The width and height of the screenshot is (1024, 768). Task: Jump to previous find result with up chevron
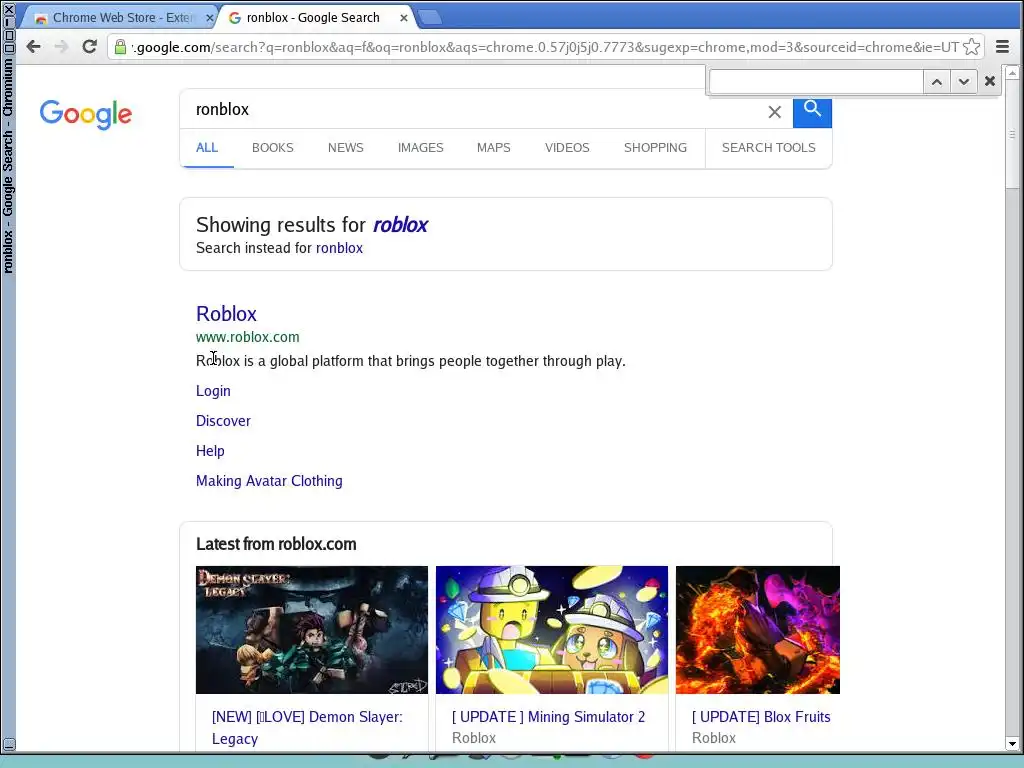click(x=936, y=82)
